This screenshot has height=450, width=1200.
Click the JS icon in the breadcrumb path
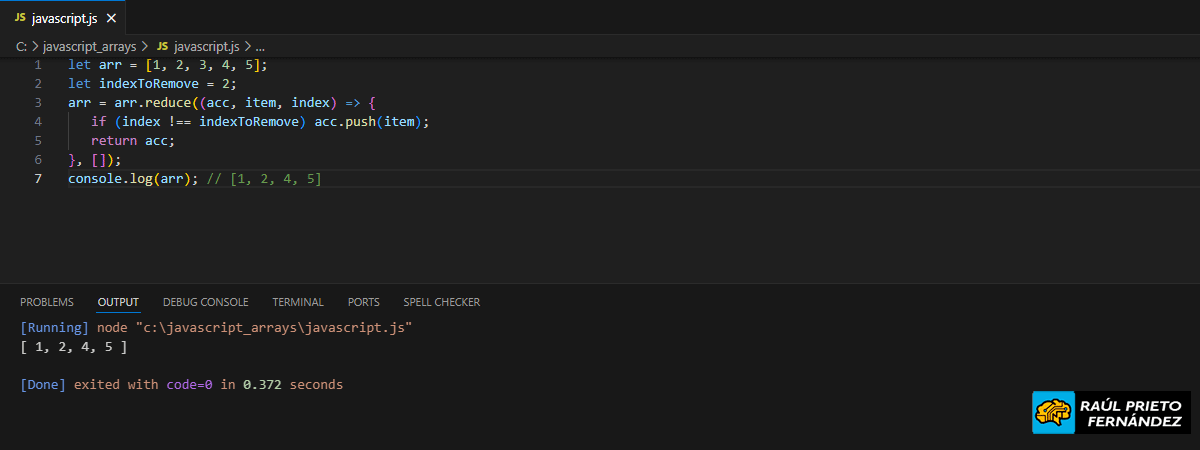[163, 47]
